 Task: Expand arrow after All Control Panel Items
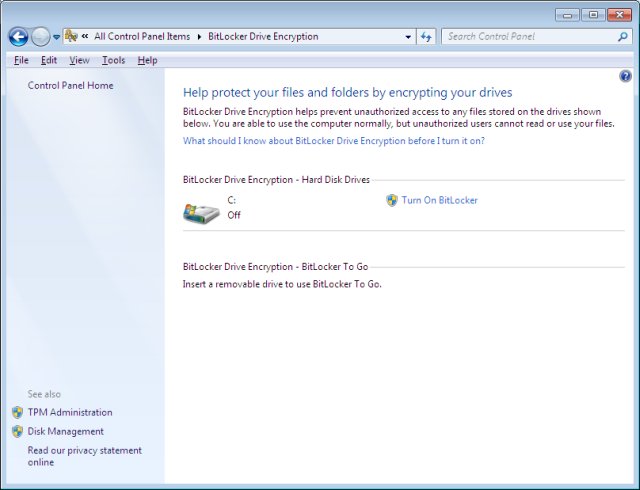199,37
